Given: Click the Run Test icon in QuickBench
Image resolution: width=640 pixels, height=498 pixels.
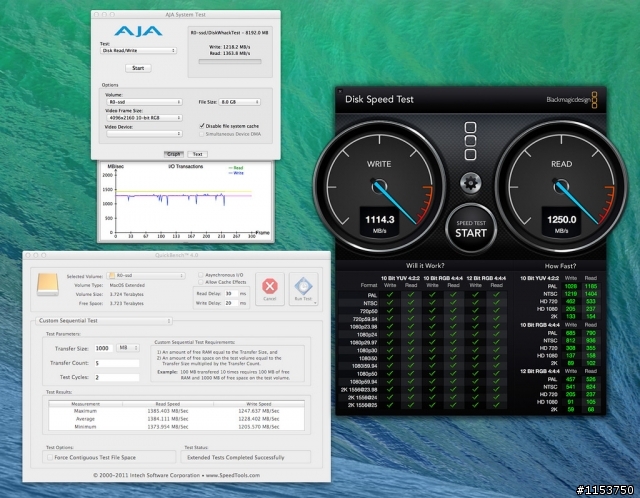Looking at the screenshot, I should coord(303,289).
